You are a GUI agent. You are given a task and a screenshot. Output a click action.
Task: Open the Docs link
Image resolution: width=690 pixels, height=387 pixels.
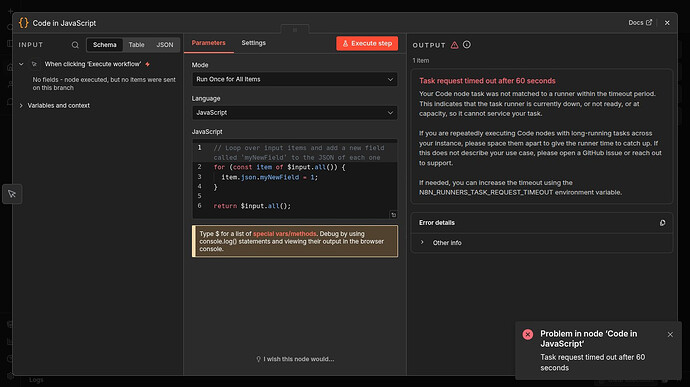click(x=640, y=22)
